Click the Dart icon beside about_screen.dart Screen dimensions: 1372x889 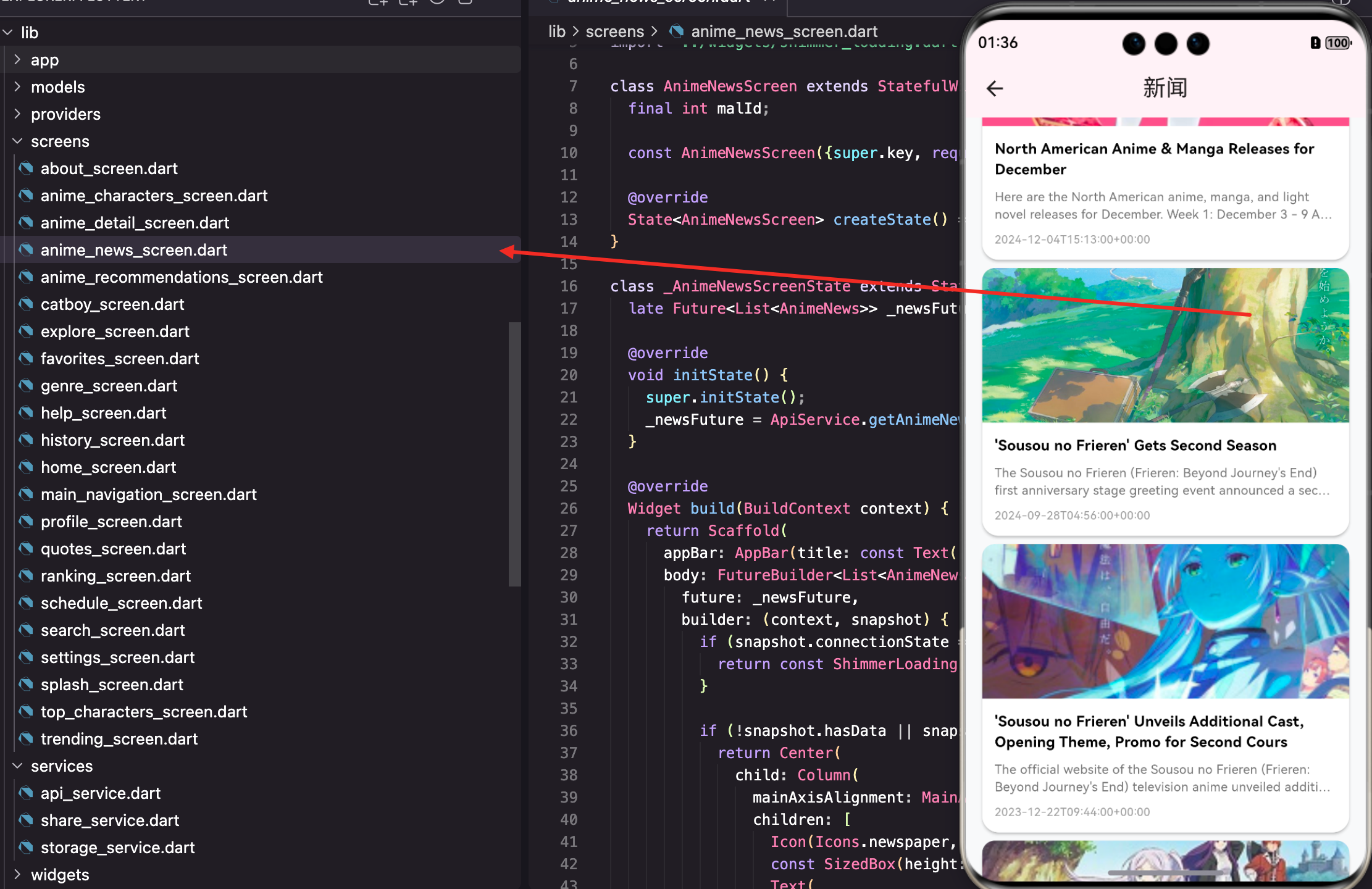point(26,168)
